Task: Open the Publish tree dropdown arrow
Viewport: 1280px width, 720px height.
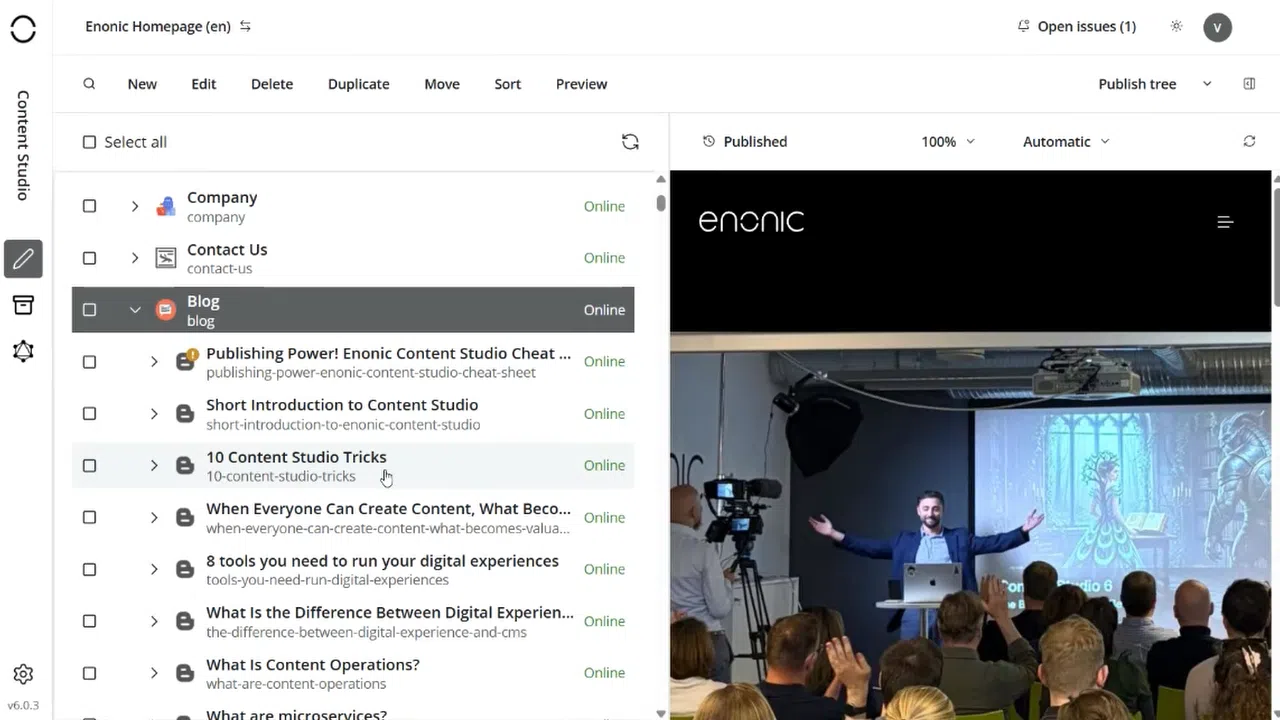Action: pyautogui.click(x=1207, y=84)
